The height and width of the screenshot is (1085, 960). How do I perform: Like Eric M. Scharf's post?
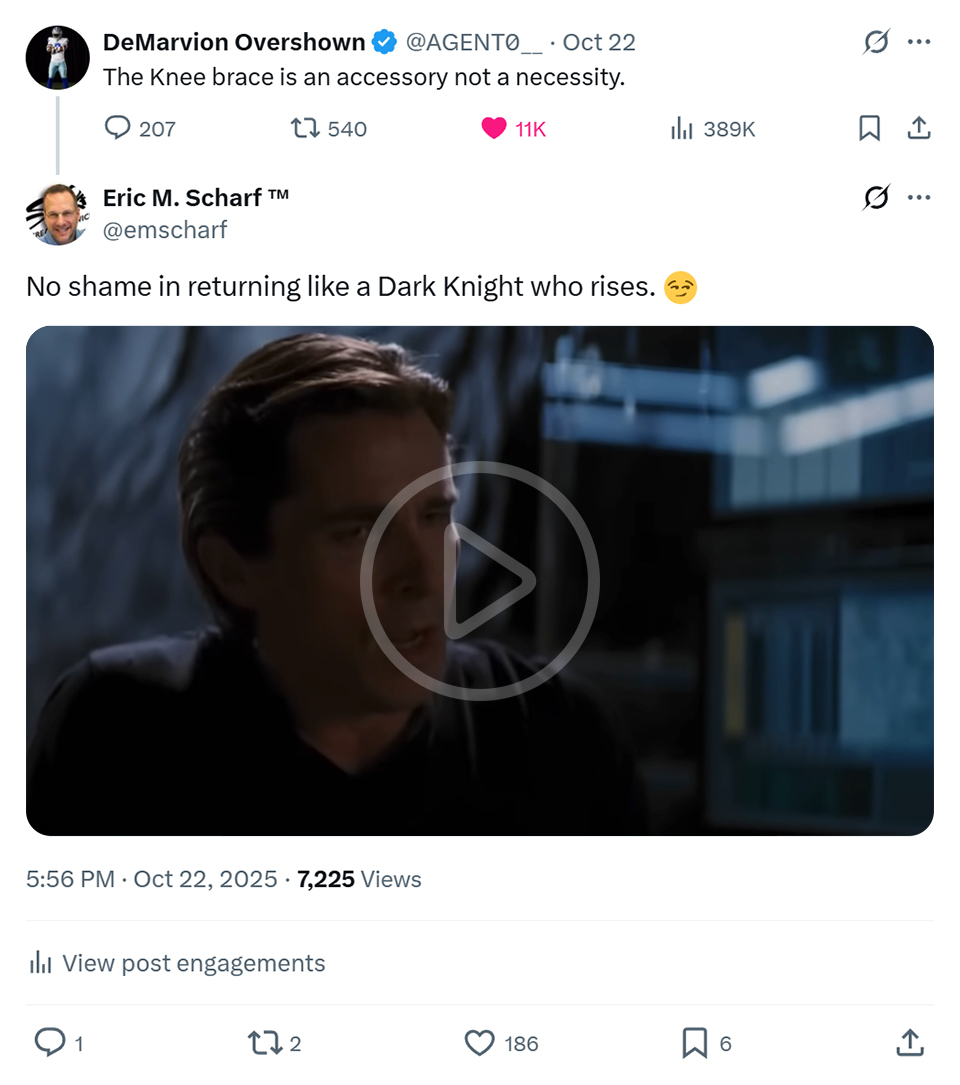480,1043
